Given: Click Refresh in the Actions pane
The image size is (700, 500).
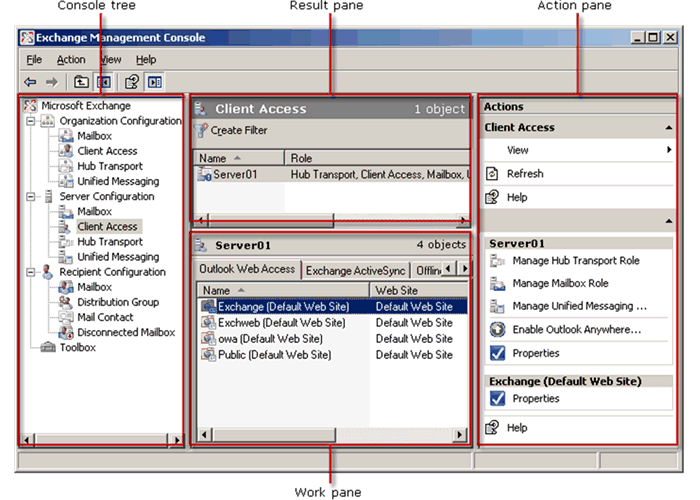Looking at the screenshot, I should point(525,174).
